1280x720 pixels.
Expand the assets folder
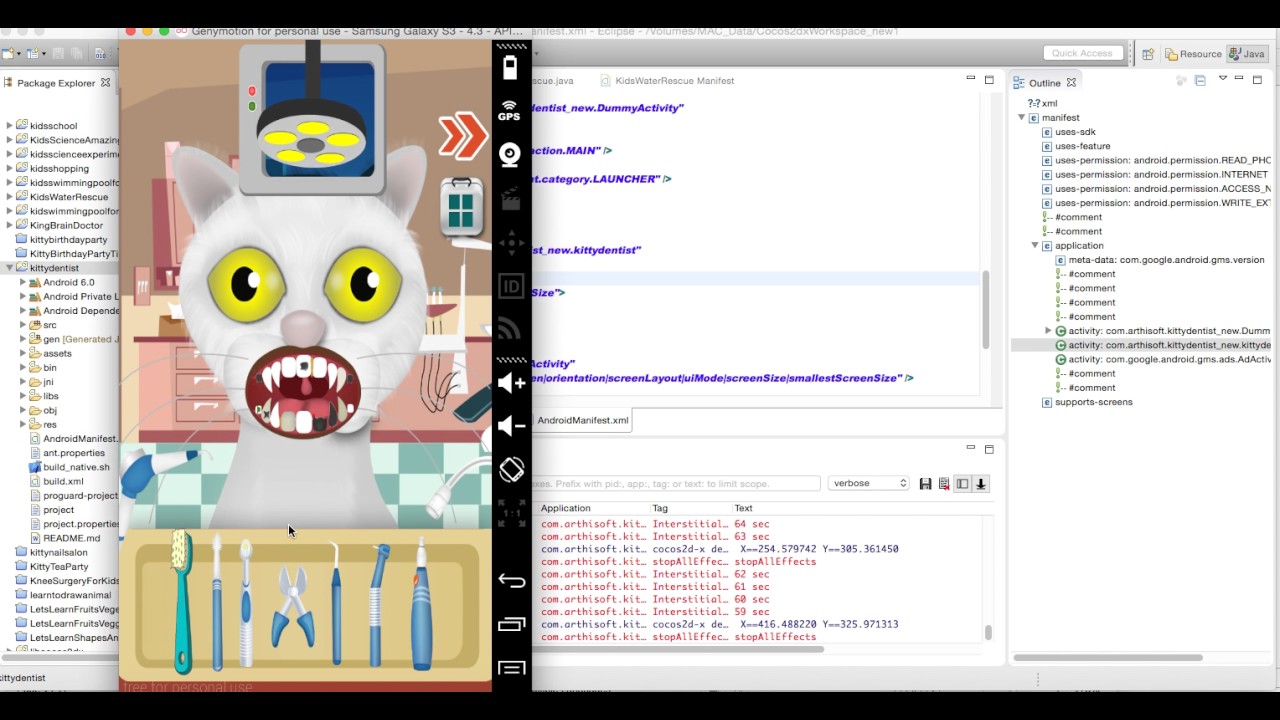23,353
